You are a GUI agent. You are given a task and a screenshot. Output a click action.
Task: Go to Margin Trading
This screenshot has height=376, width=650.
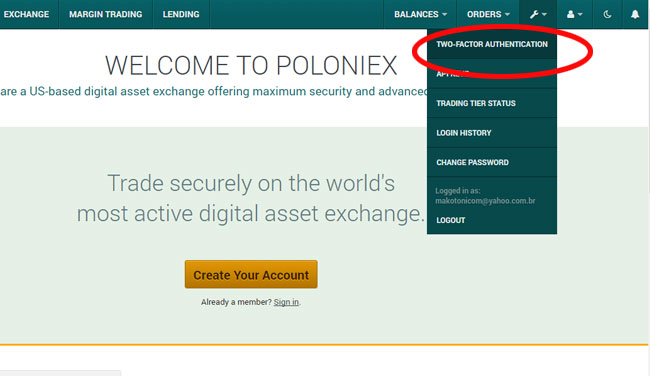pos(106,15)
